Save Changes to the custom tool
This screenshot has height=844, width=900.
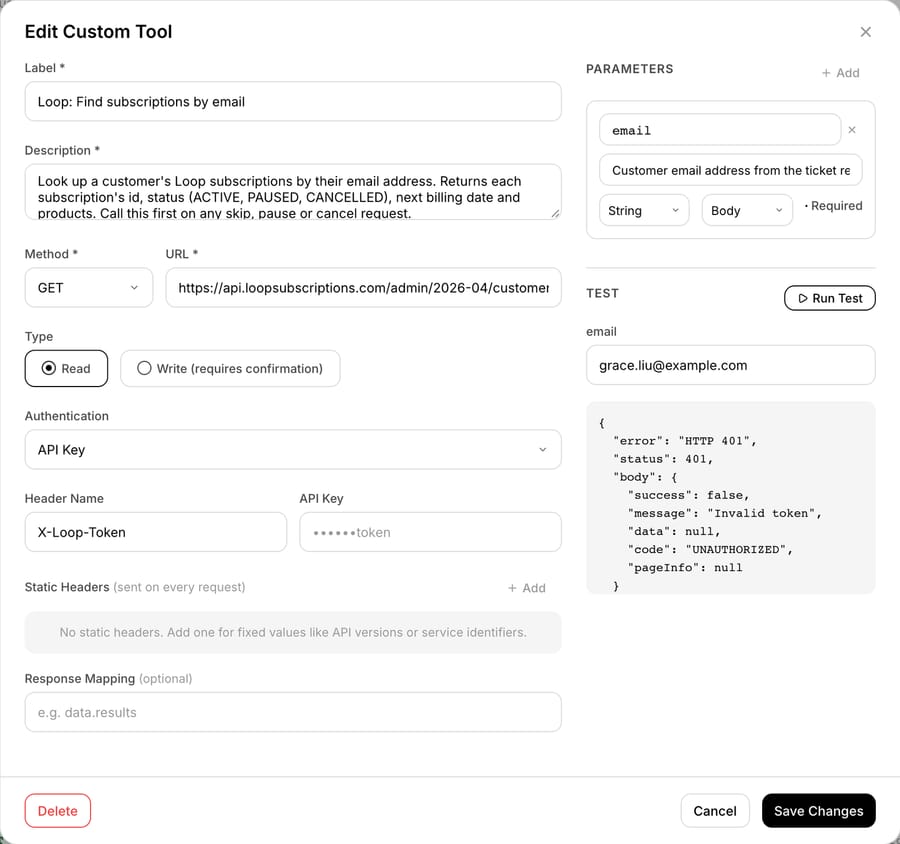tap(818, 811)
